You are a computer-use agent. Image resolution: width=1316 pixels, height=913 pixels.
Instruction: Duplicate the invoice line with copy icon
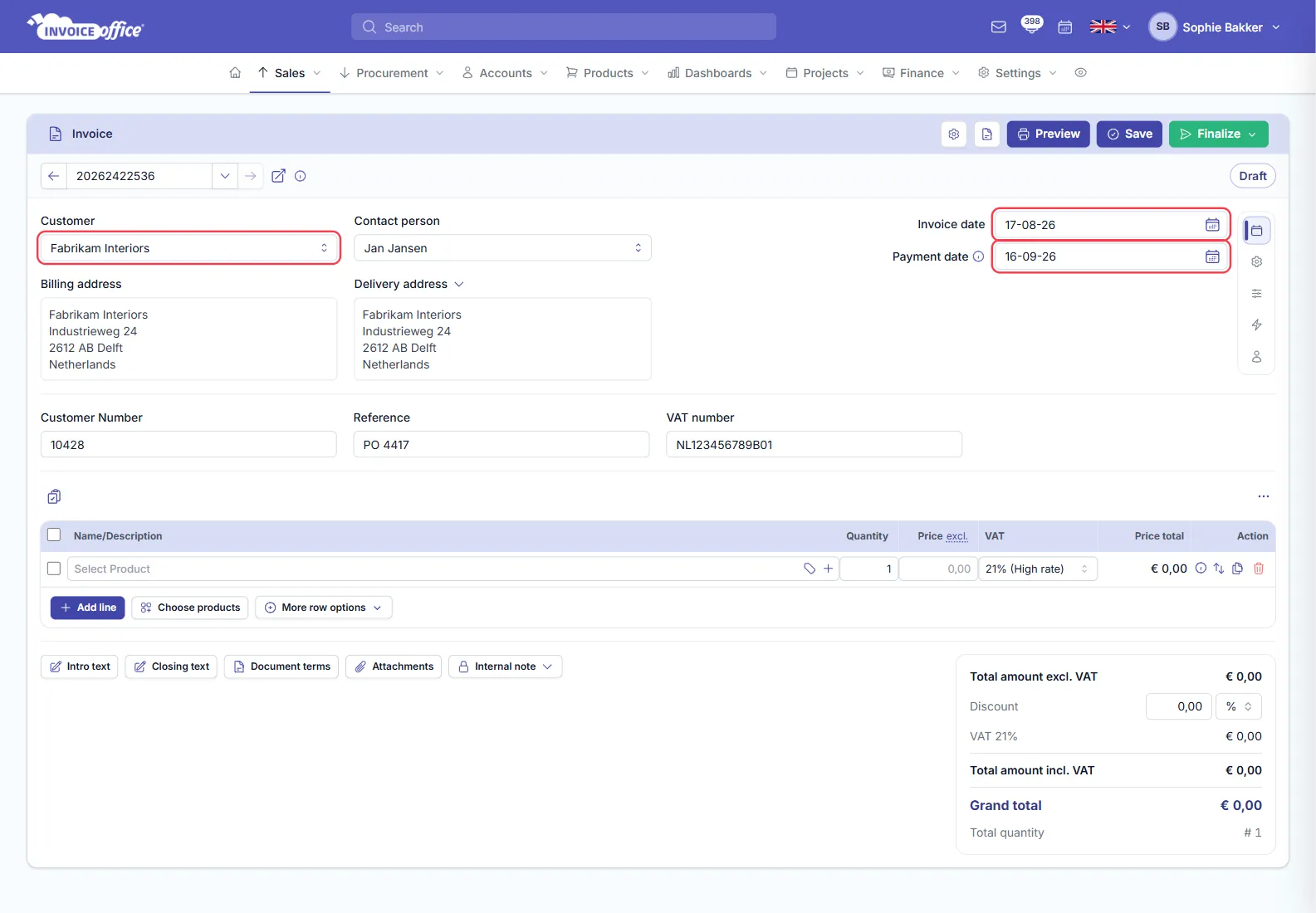1237,569
